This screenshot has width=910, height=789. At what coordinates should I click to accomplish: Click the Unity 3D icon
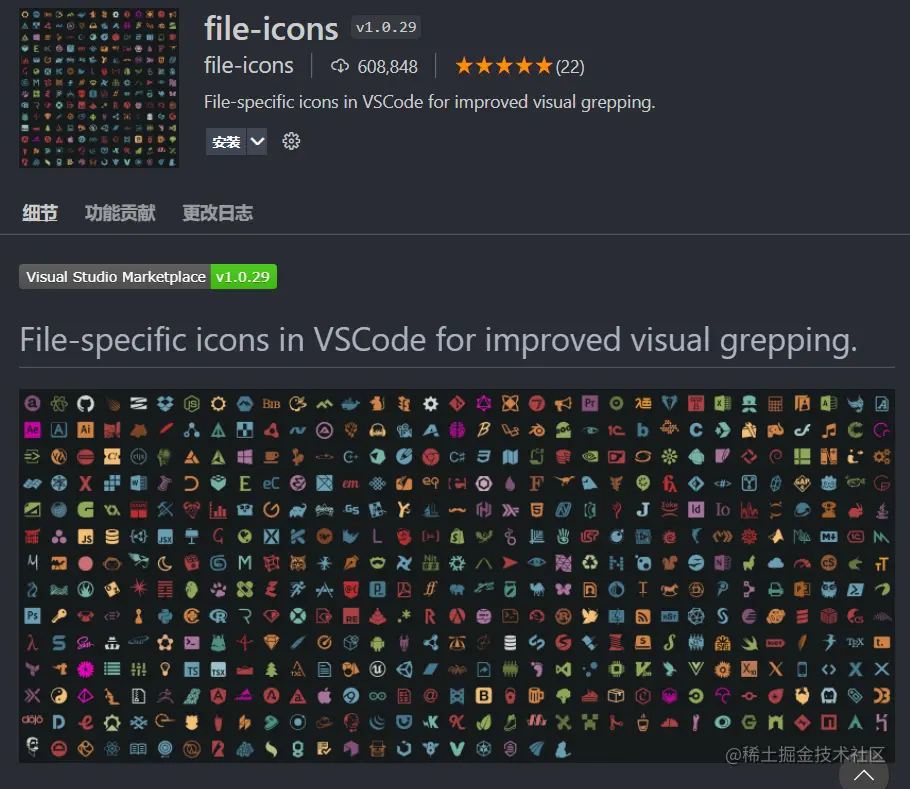(x=406, y=668)
